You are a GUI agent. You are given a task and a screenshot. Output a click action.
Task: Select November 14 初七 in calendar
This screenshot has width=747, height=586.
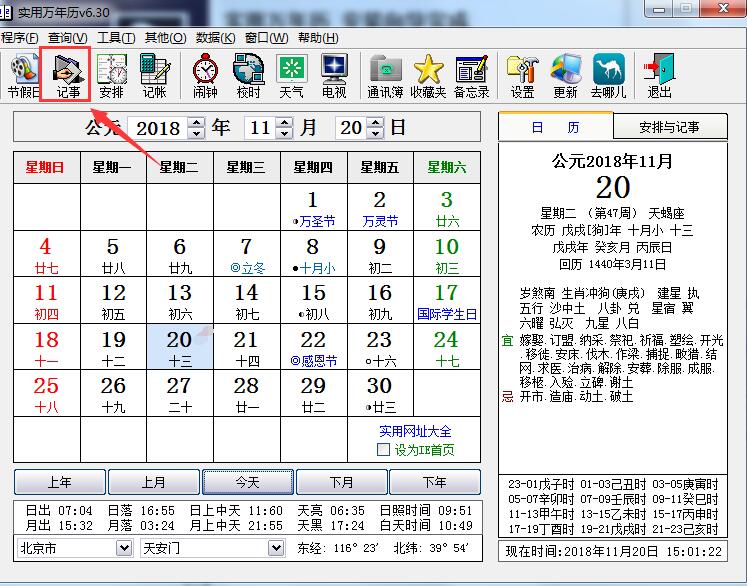coord(247,300)
